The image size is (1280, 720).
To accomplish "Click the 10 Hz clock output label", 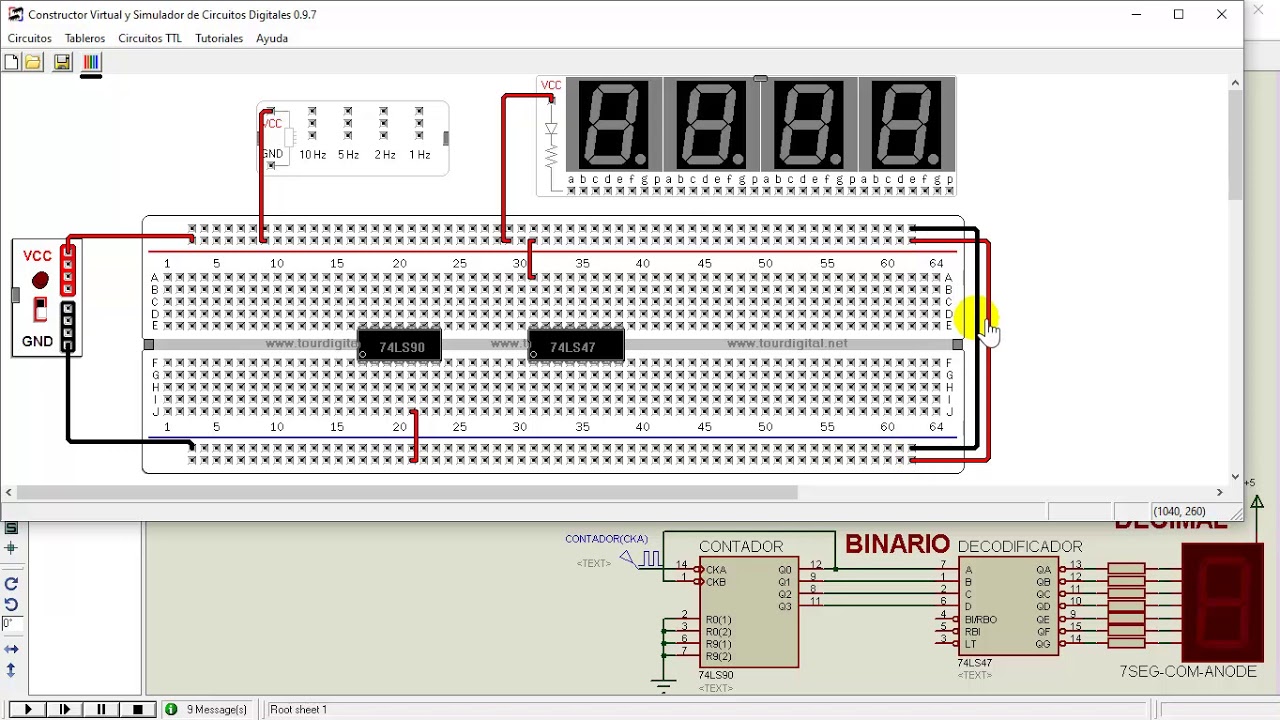I will 313,155.
